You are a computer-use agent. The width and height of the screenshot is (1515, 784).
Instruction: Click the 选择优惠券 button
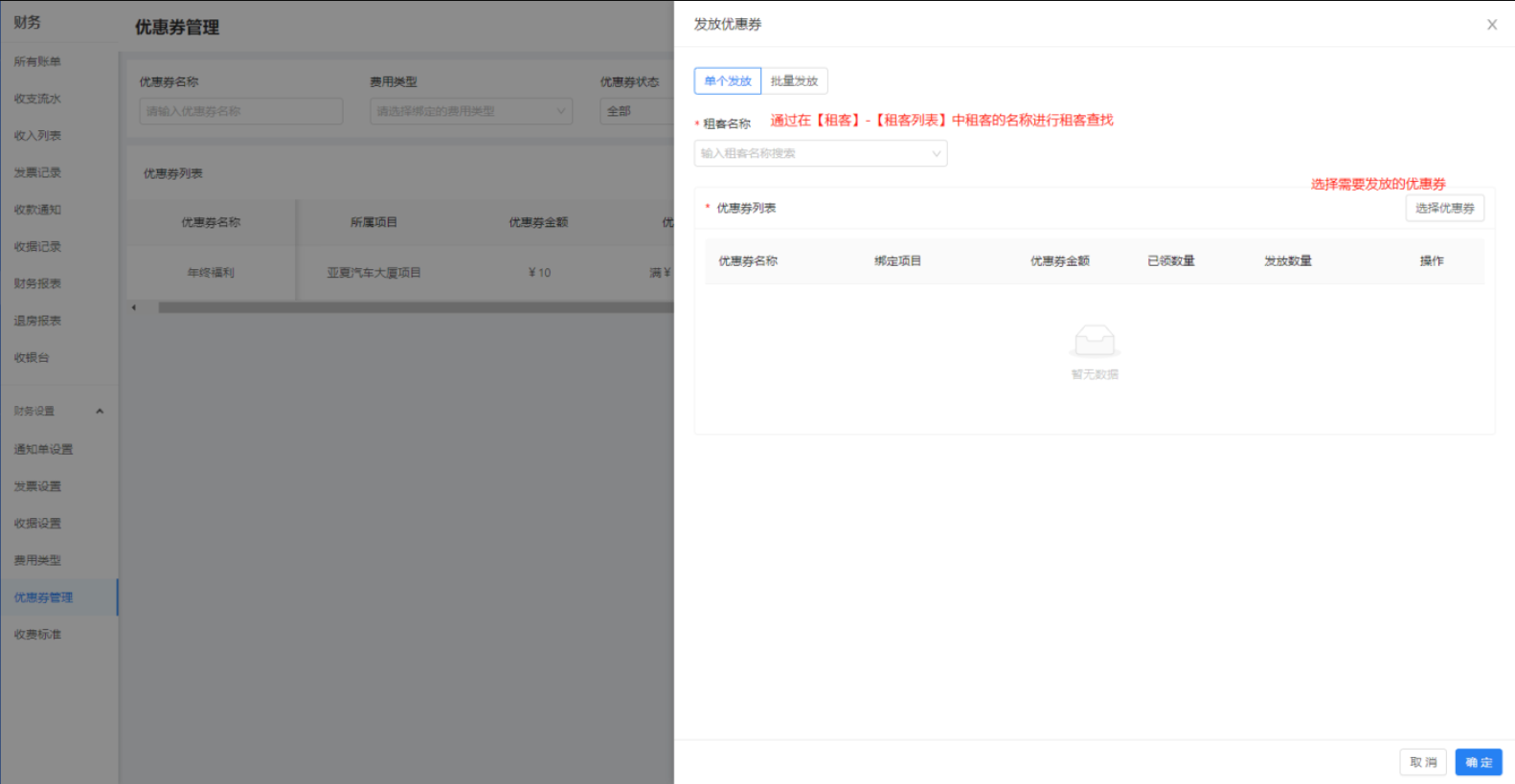[1444, 209]
